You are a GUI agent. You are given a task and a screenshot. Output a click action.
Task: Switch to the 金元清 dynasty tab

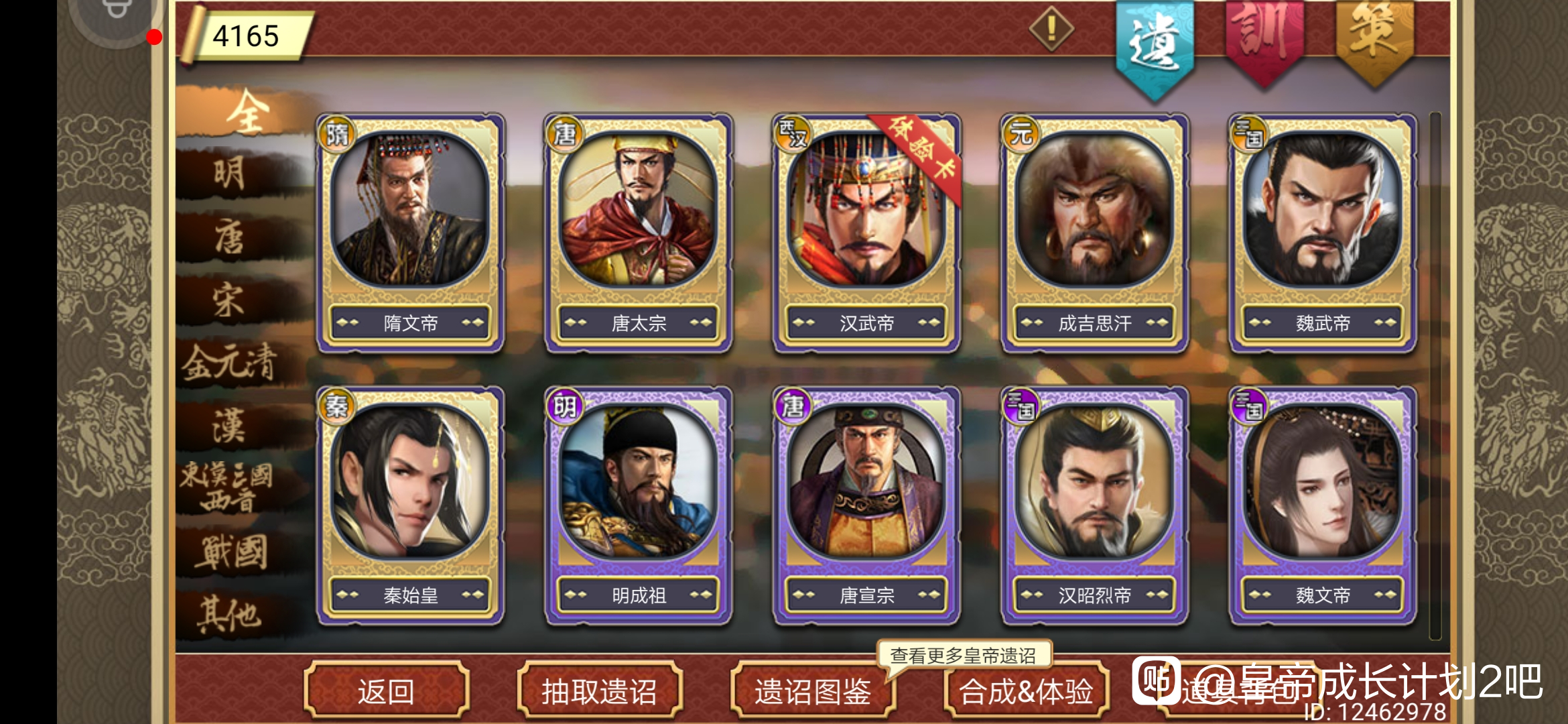(x=230, y=363)
